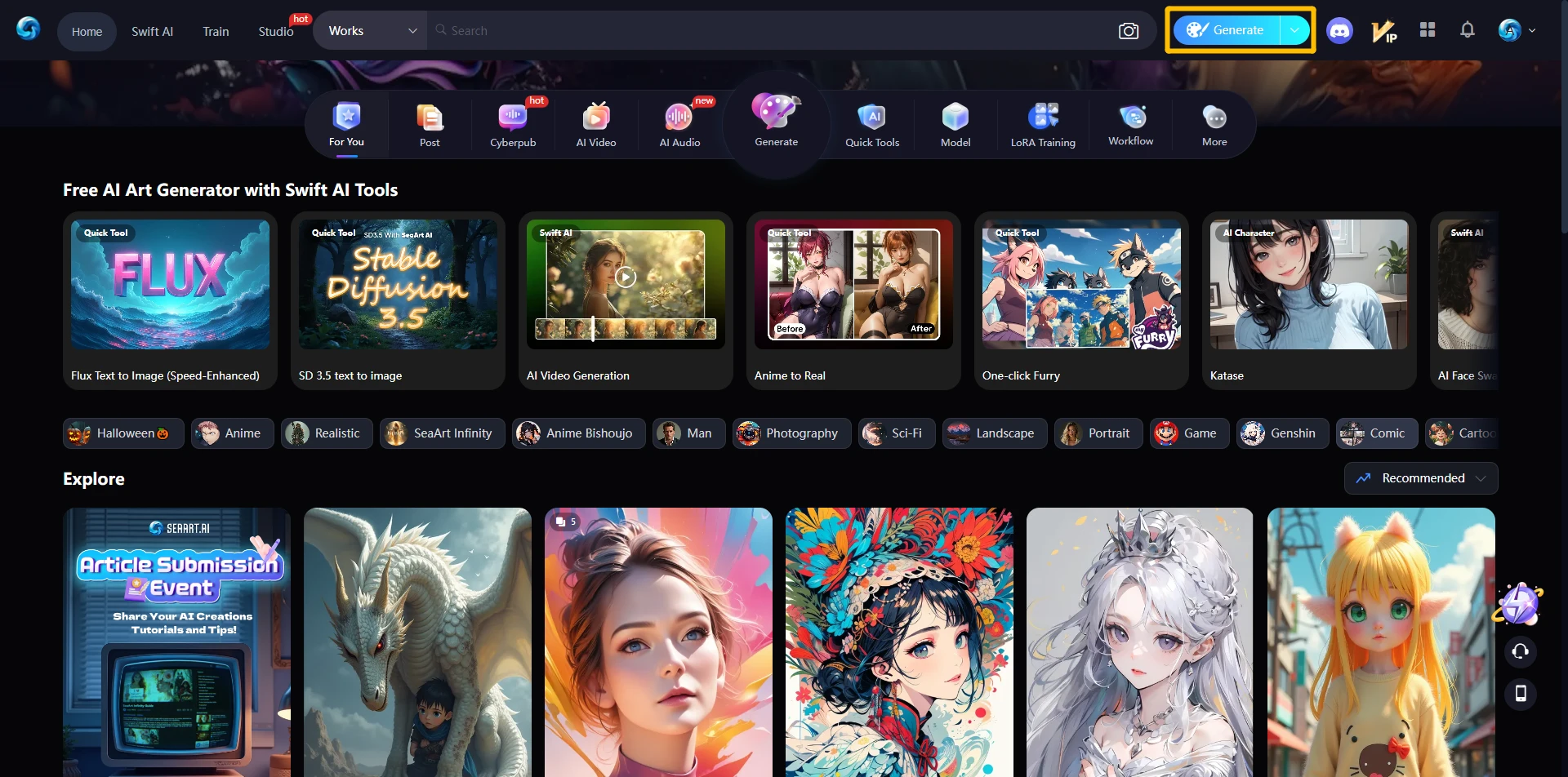Open the Post icon

click(430, 118)
